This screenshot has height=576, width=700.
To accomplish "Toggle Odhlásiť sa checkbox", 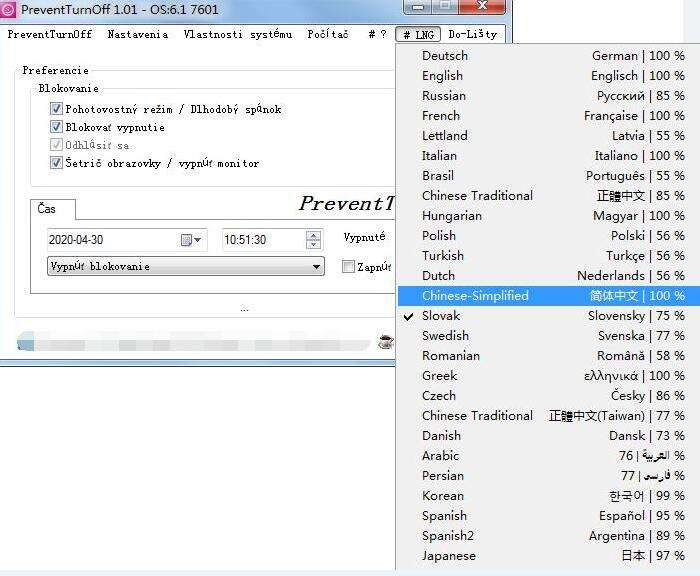I will pos(56,145).
